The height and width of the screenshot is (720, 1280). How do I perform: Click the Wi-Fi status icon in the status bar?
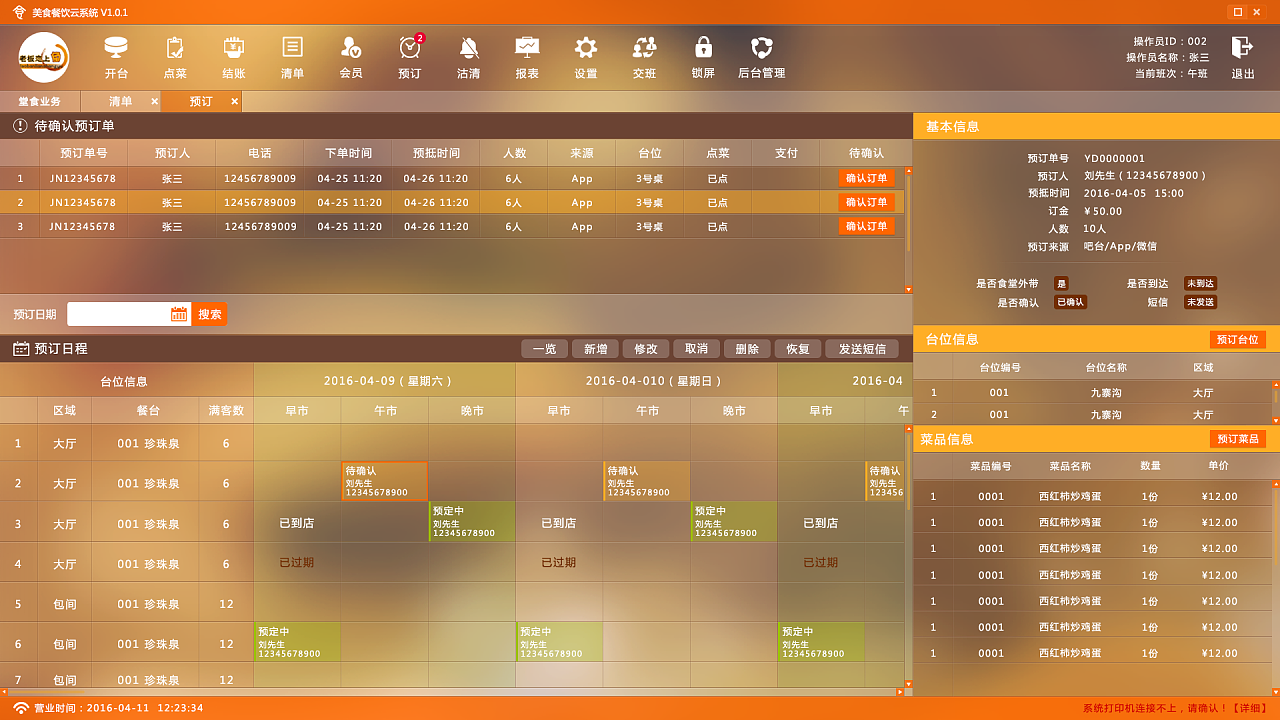[x=21, y=708]
